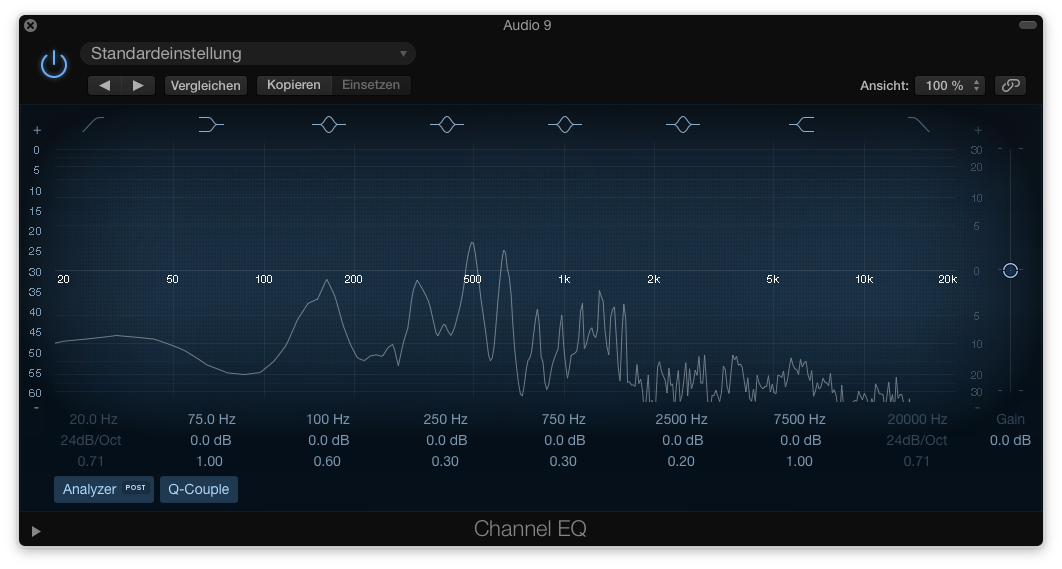Toggle the high shelf band icon
Image resolution: width=1062 pixels, height=569 pixels.
click(x=801, y=124)
